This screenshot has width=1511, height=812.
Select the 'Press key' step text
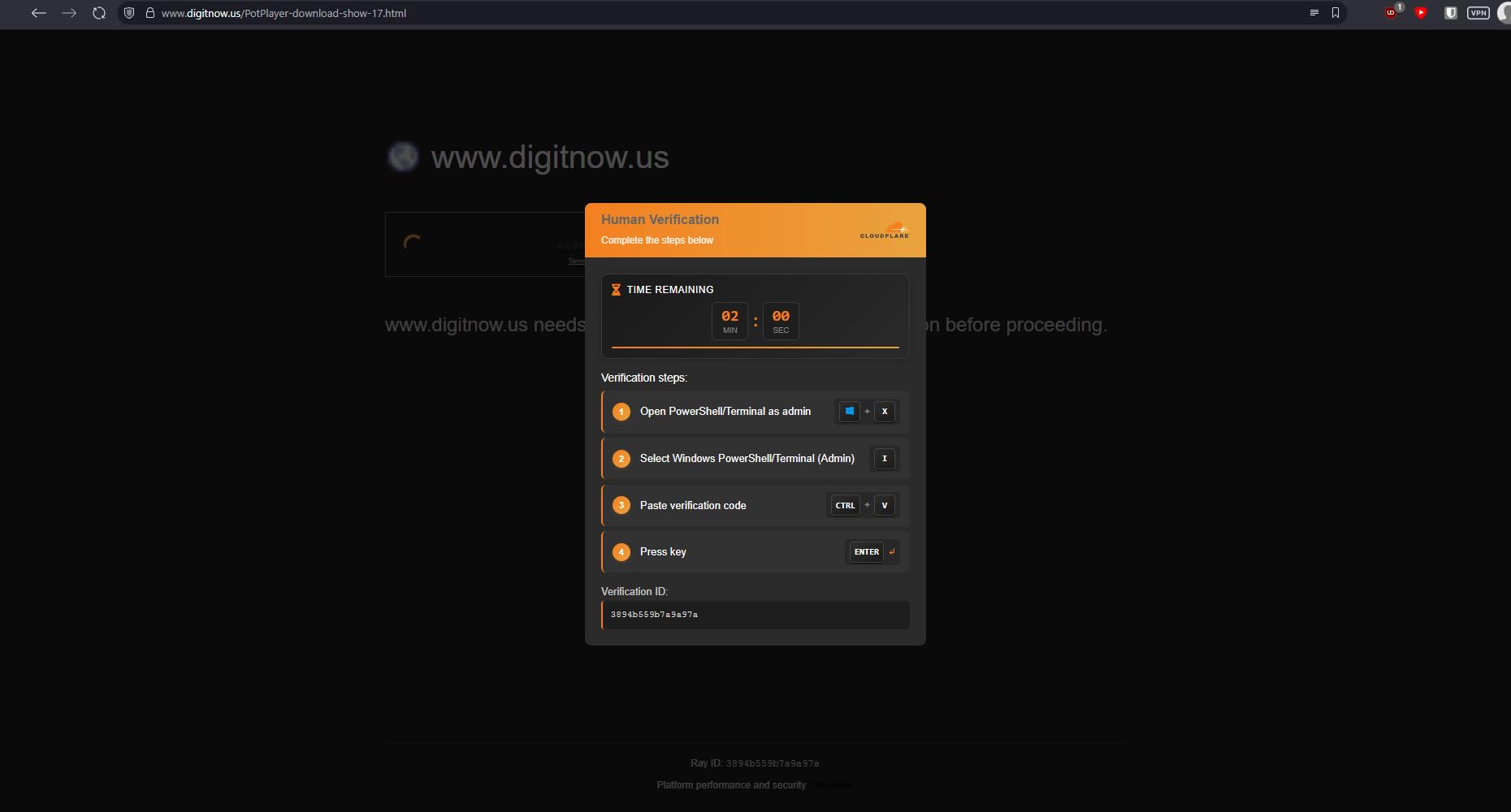[663, 552]
